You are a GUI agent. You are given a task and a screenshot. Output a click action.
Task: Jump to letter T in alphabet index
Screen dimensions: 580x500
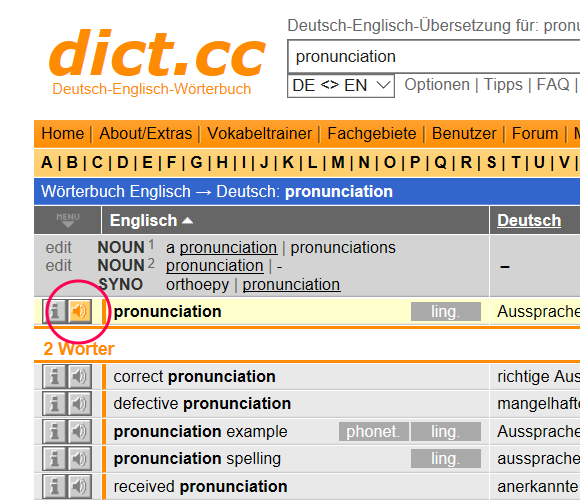pyautogui.click(x=516, y=163)
